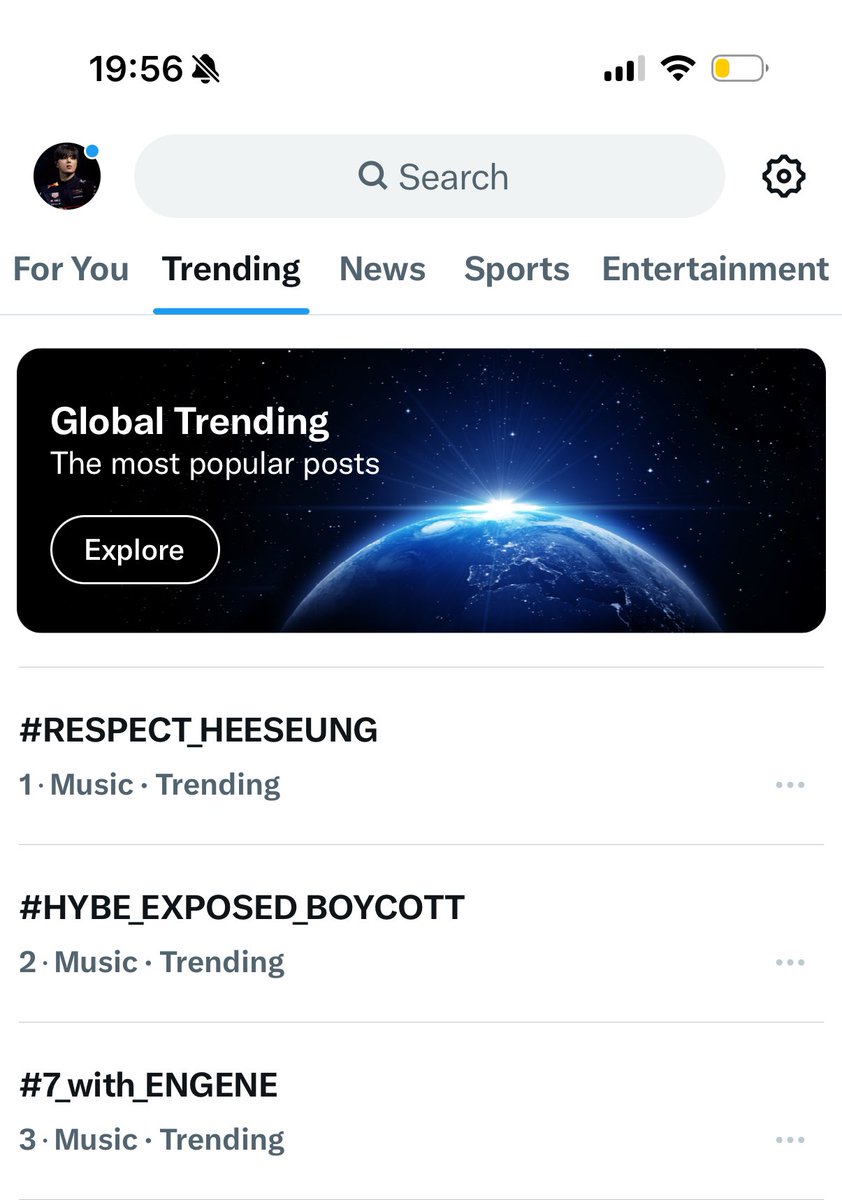This screenshot has width=842, height=1200.
Task: Tap the magnifier icon in Search
Action: point(373,177)
